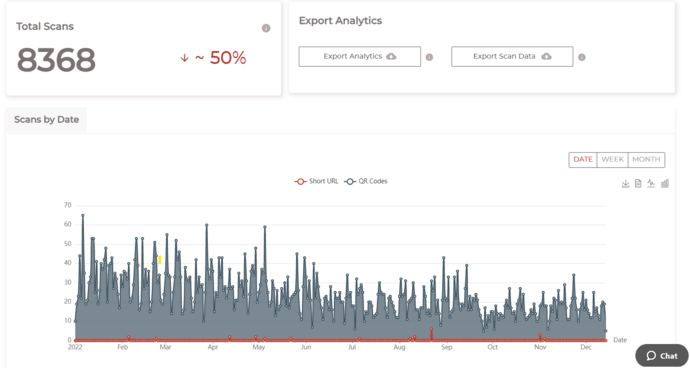
Task: Click the Export Scan Data button
Action: point(512,56)
